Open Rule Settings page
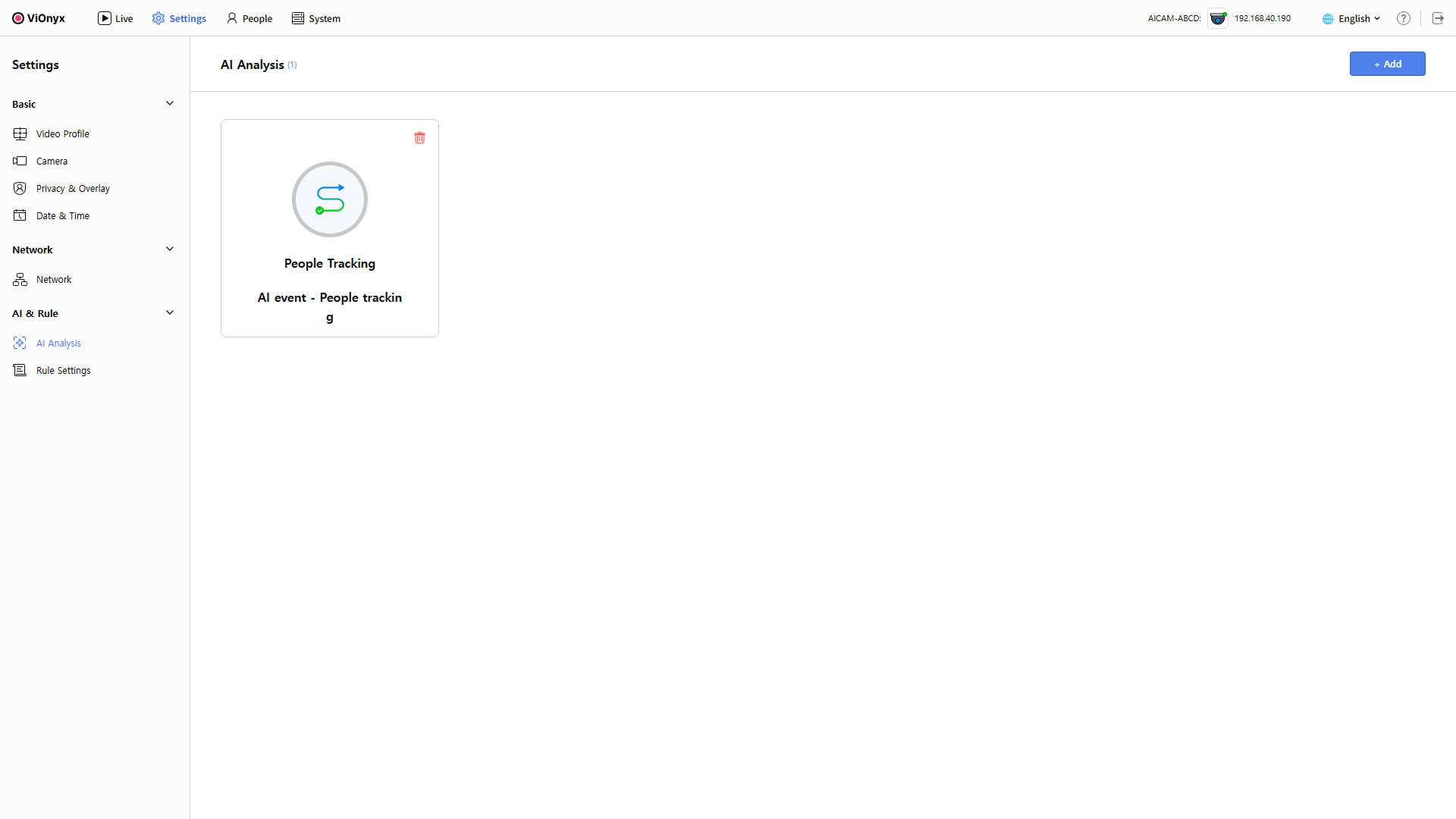The height and width of the screenshot is (819, 1456). click(63, 370)
